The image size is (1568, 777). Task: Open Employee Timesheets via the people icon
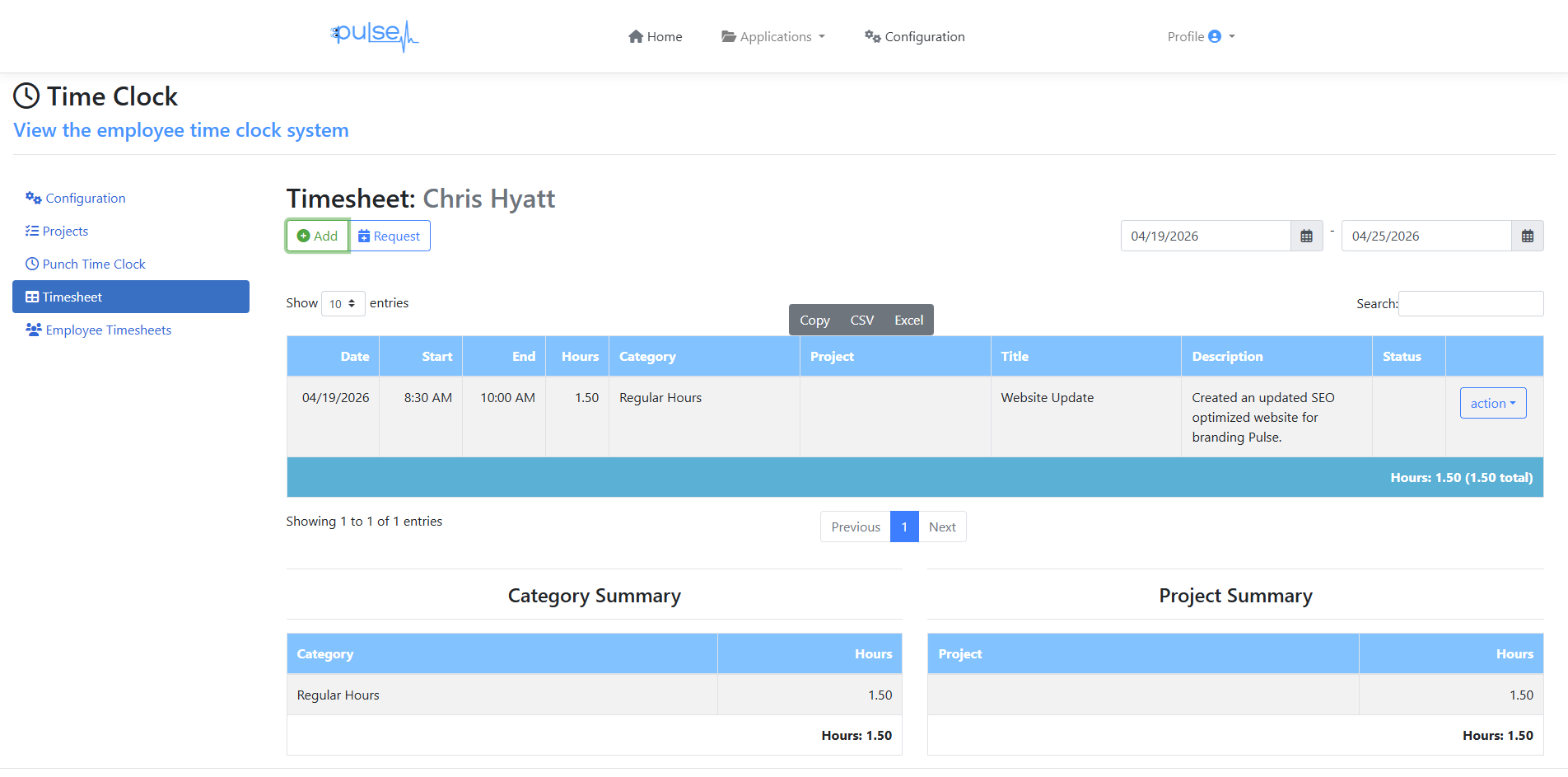point(34,330)
